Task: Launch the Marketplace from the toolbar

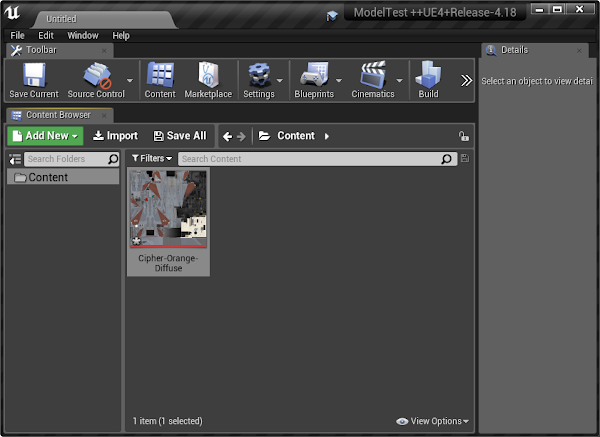Action: pos(208,80)
